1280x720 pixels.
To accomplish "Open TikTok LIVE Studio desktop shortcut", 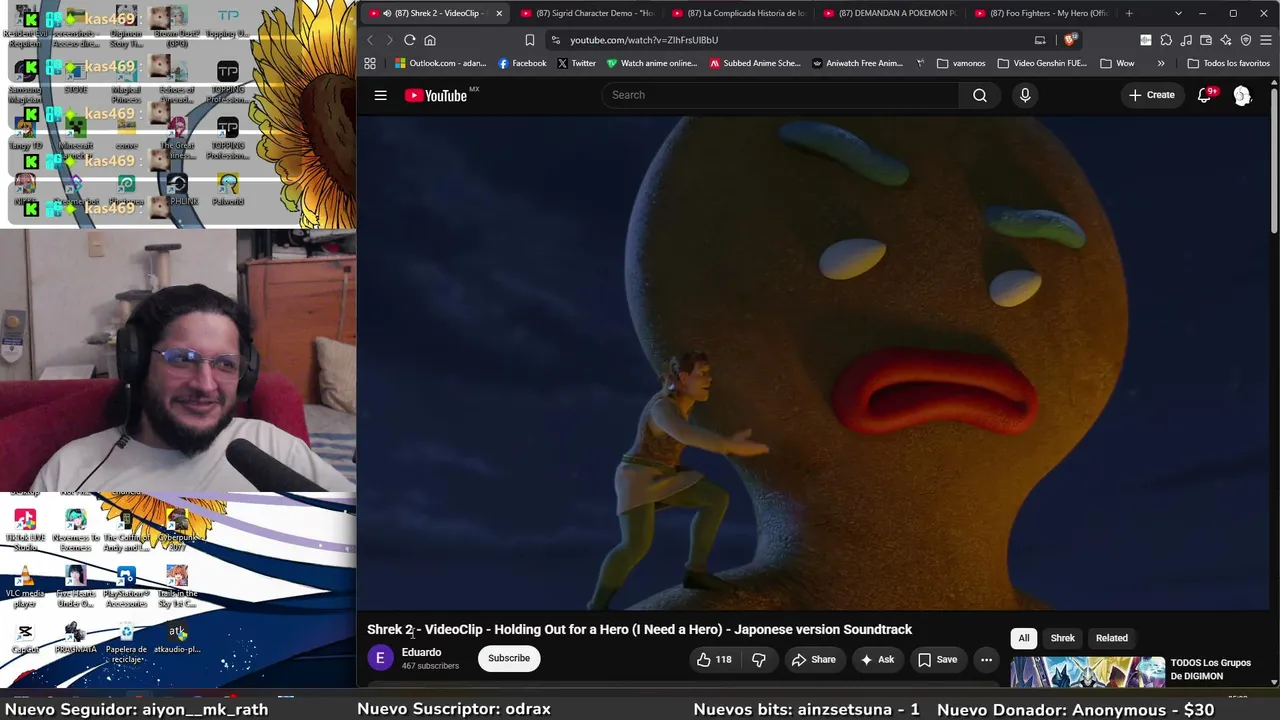I will coord(25,530).
